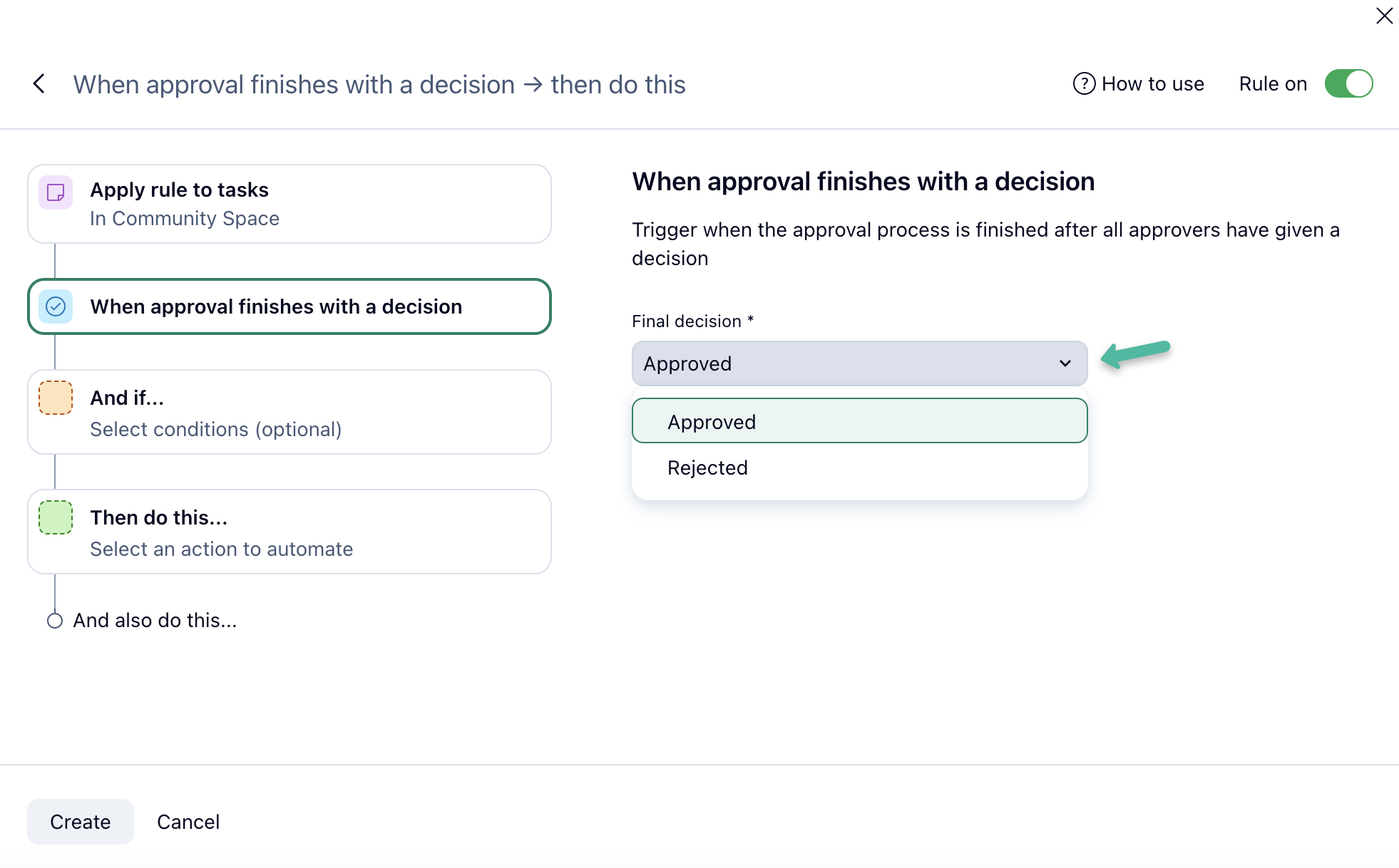Close the rule dialog with X

pos(1384,16)
